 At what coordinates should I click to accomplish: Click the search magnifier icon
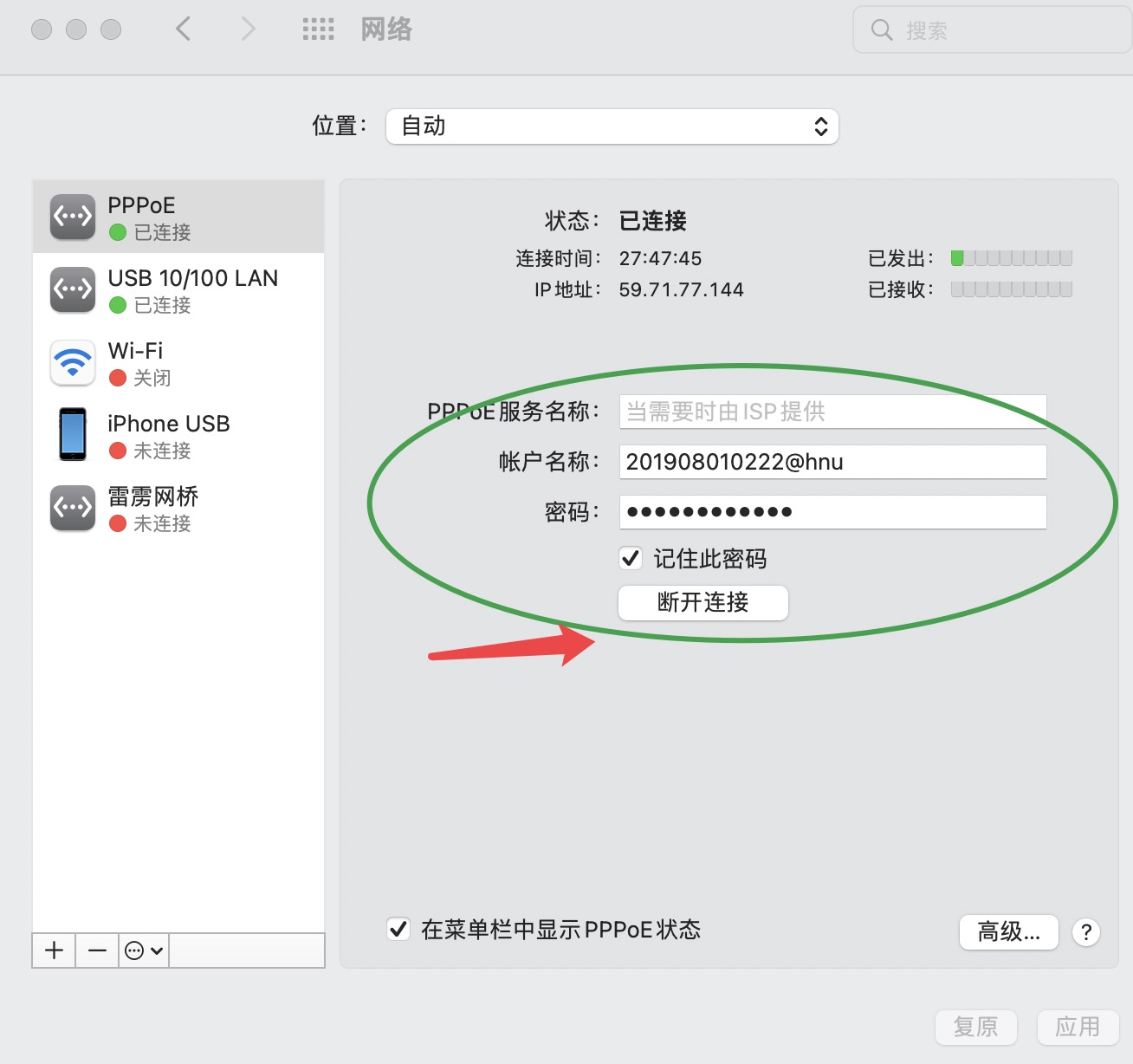[882, 30]
